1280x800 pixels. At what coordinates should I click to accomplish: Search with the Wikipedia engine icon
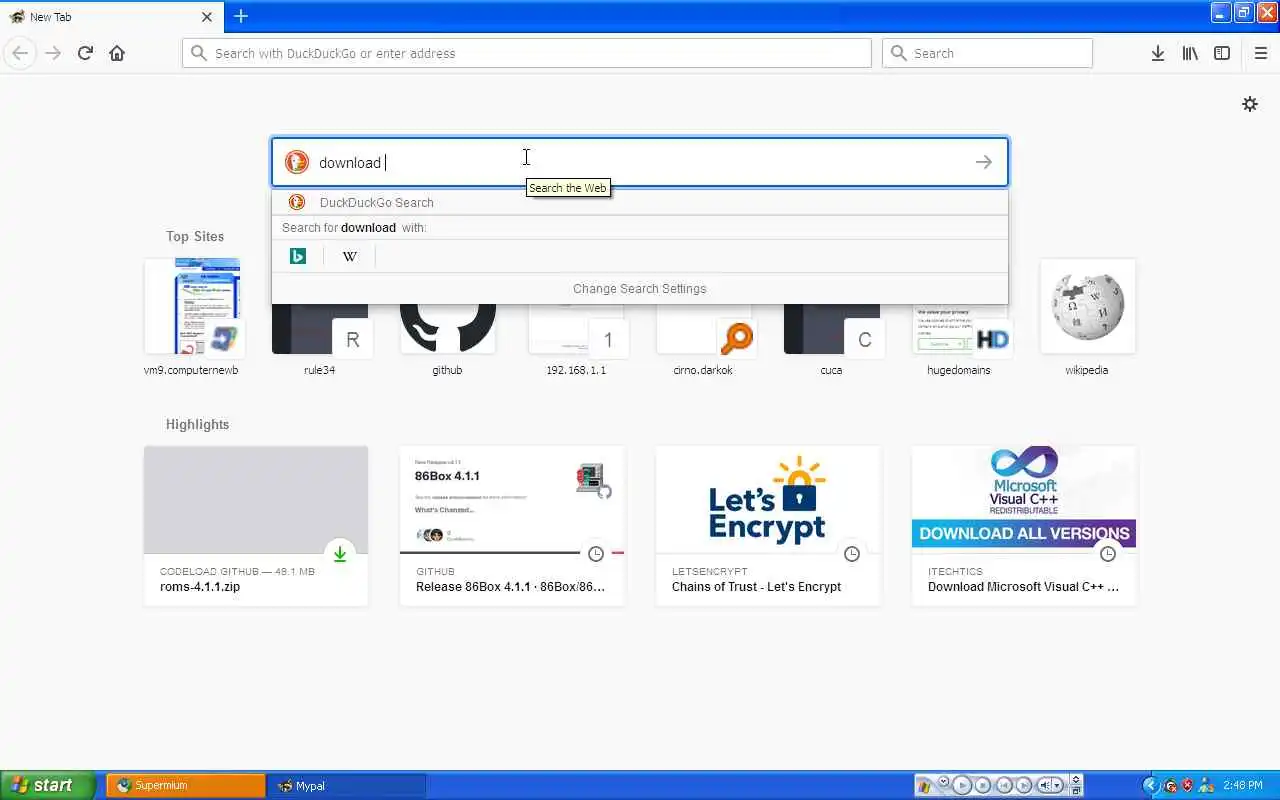[x=350, y=256]
